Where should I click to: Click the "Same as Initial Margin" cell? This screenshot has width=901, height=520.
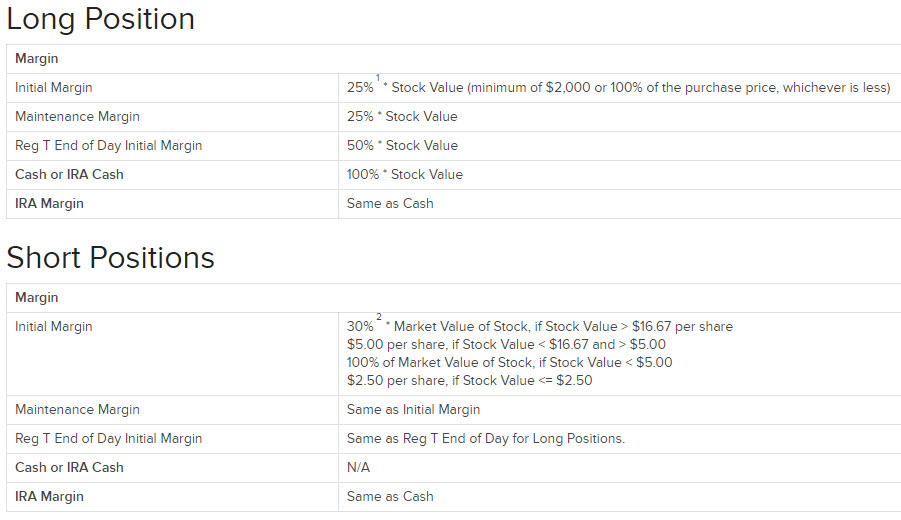[x=413, y=410]
